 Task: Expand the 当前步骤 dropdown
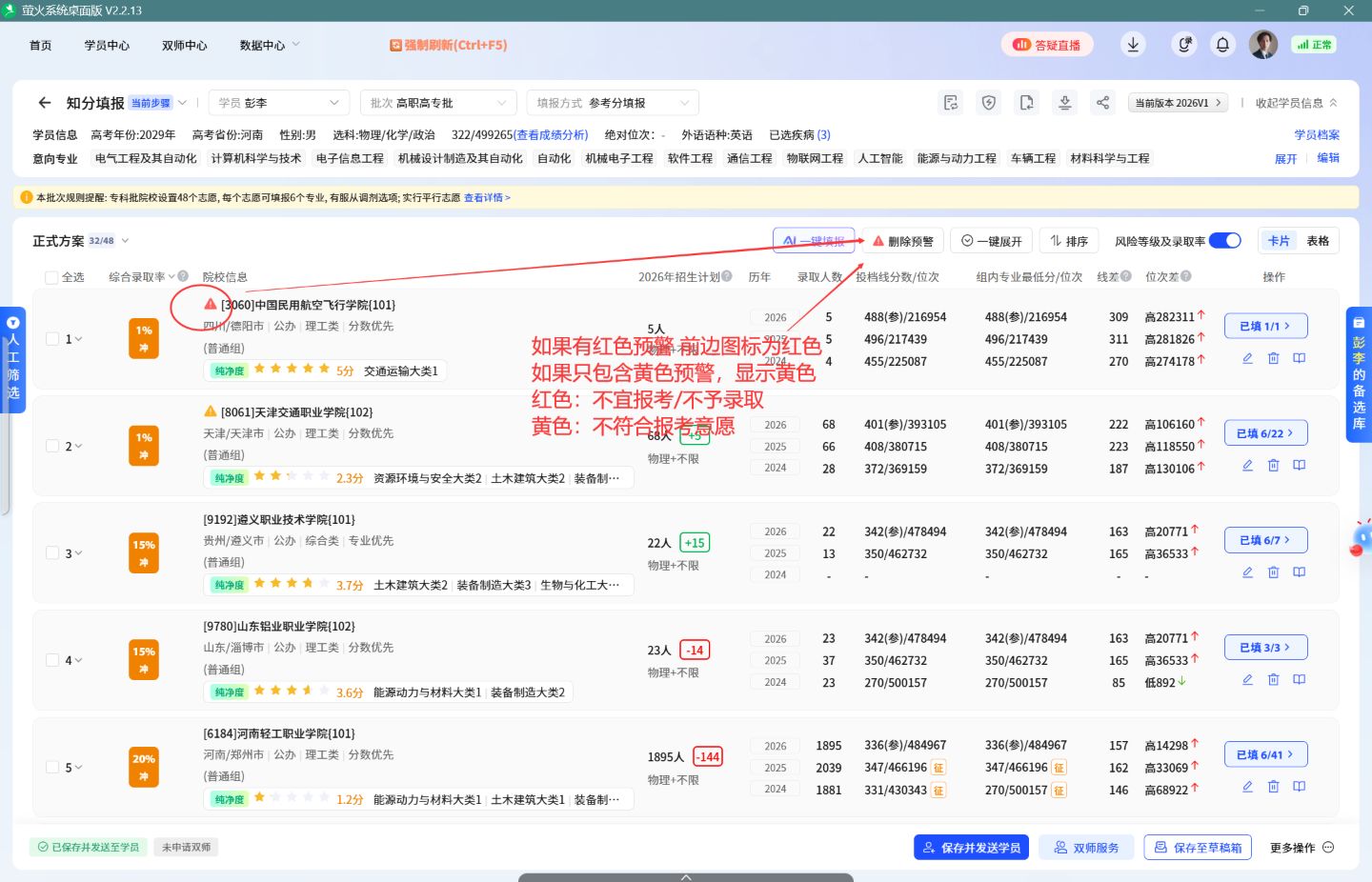(x=183, y=103)
